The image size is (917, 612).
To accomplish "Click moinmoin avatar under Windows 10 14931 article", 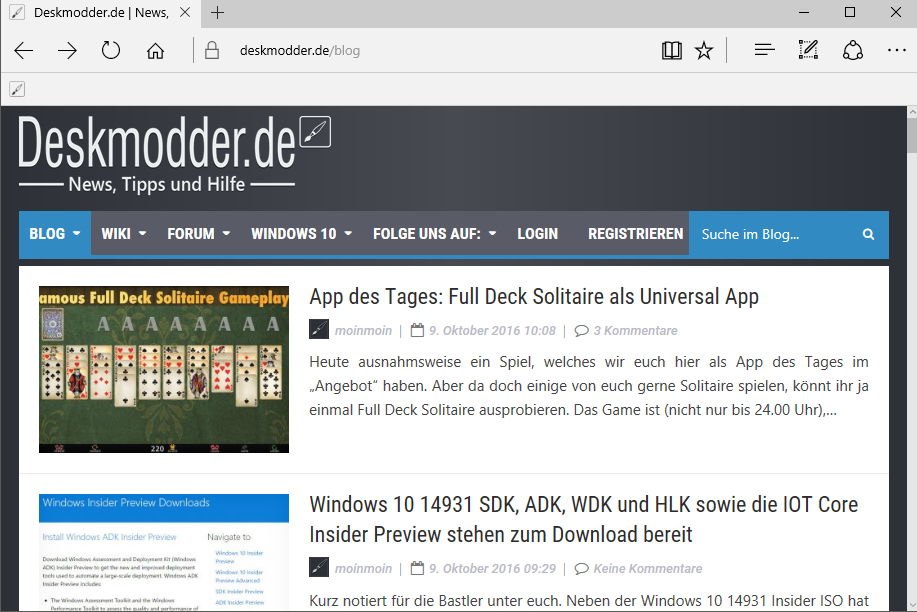I will click(x=319, y=568).
